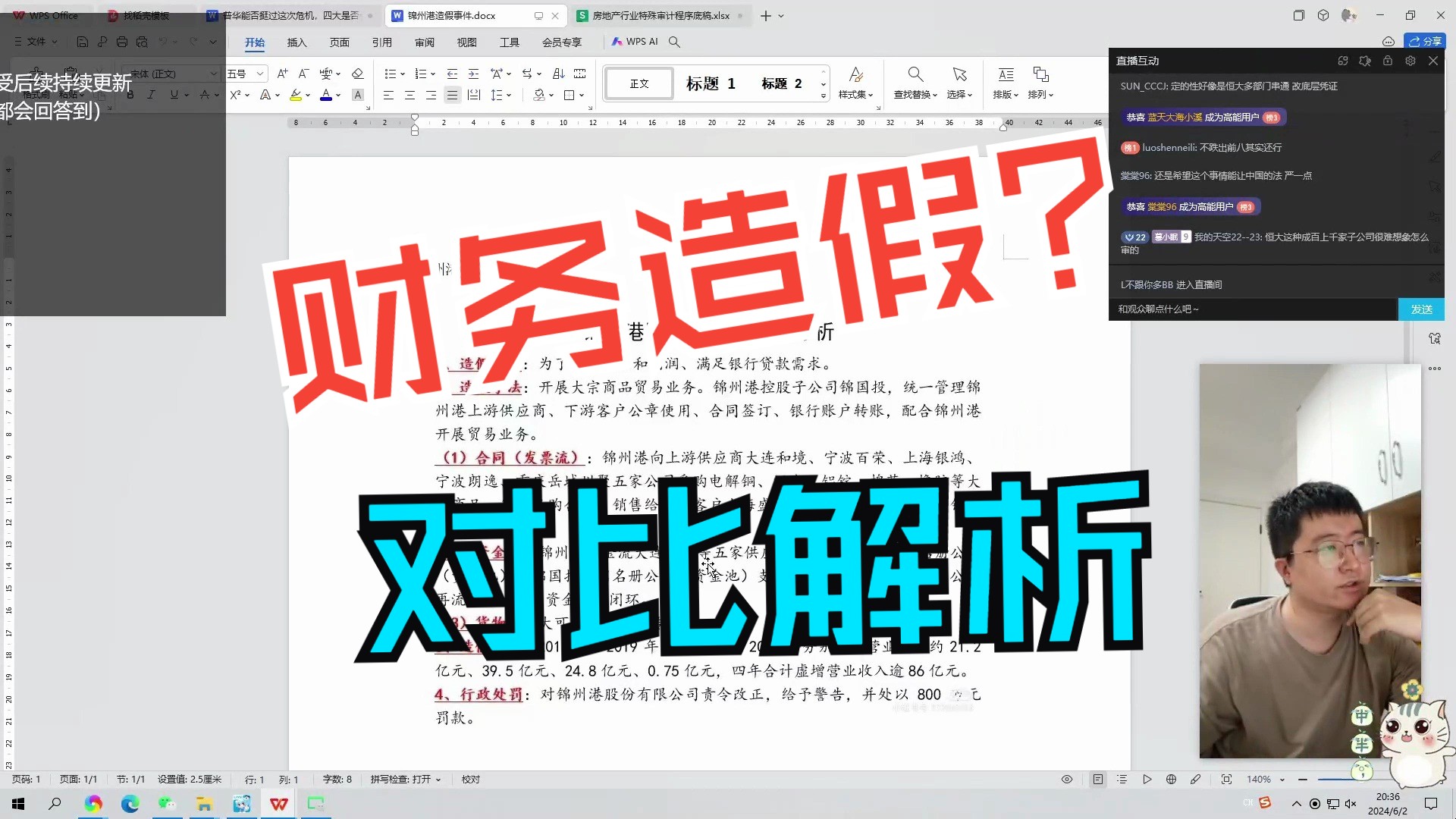Select the text highlight color tool

coord(296,95)
